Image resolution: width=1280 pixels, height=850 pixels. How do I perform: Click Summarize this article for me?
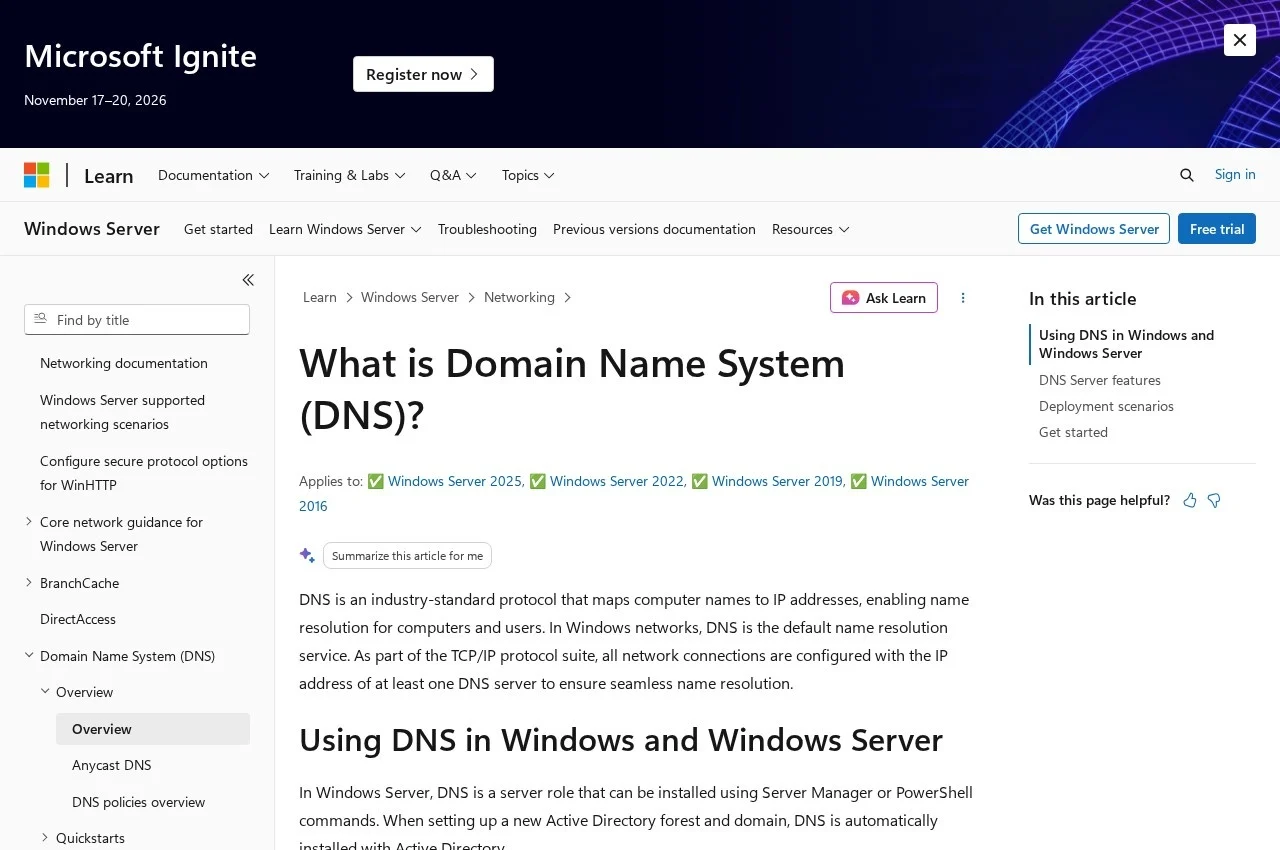[x=407, y=556]
